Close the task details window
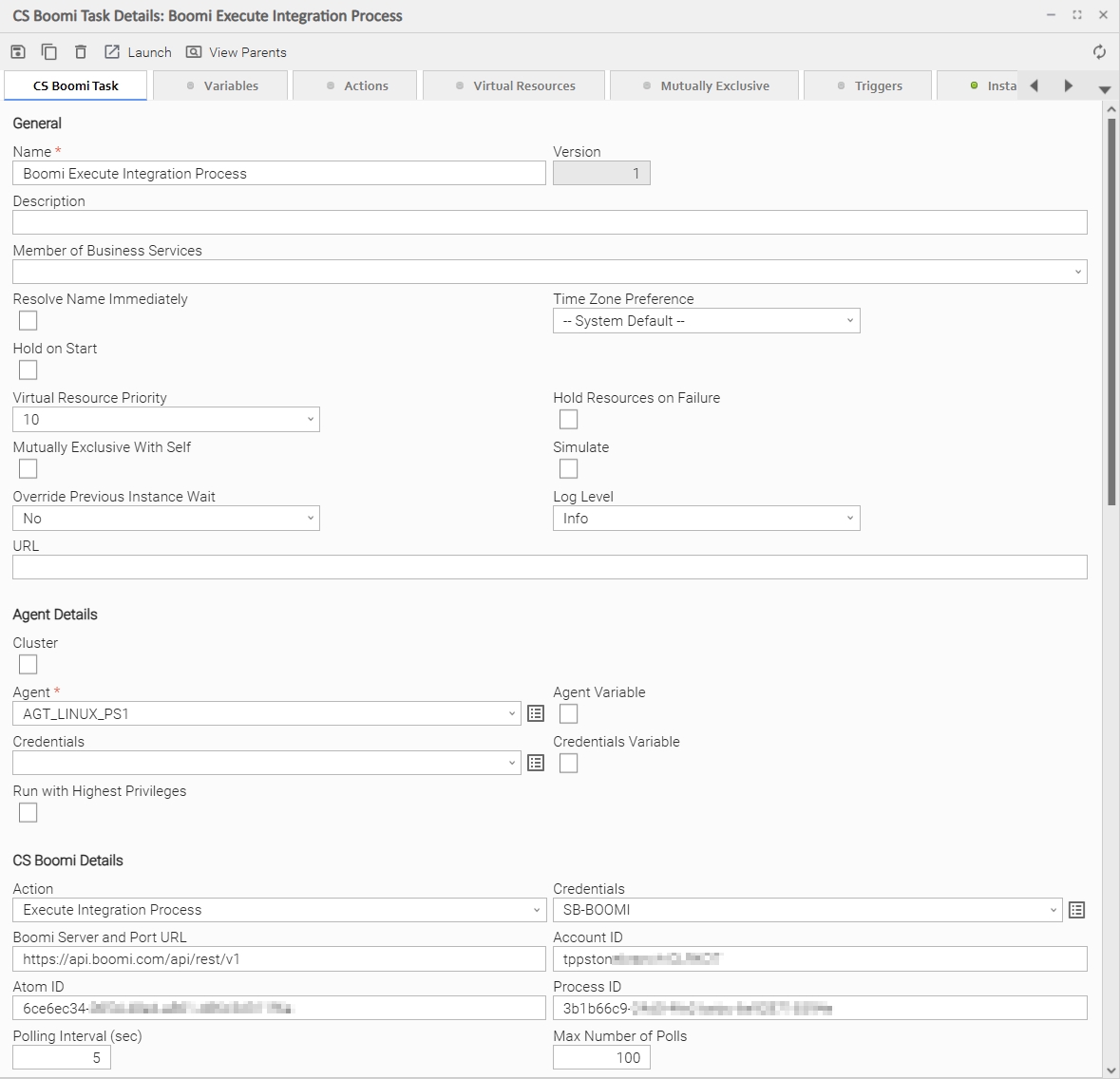Image resolution: width=1120 pixels, height=1079 pixels. [1103, 15]
